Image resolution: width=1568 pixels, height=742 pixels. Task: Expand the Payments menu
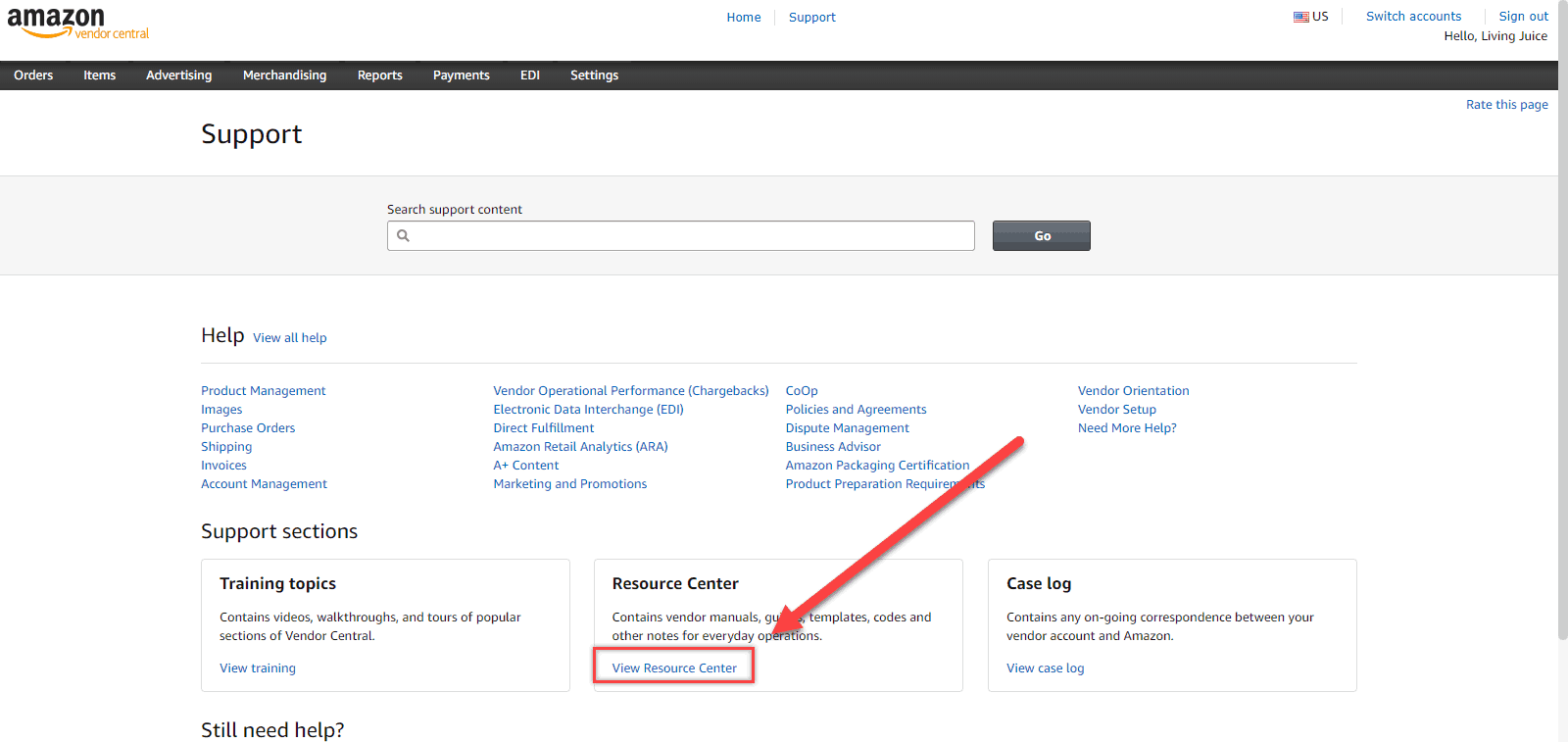[x=461, y=75]
